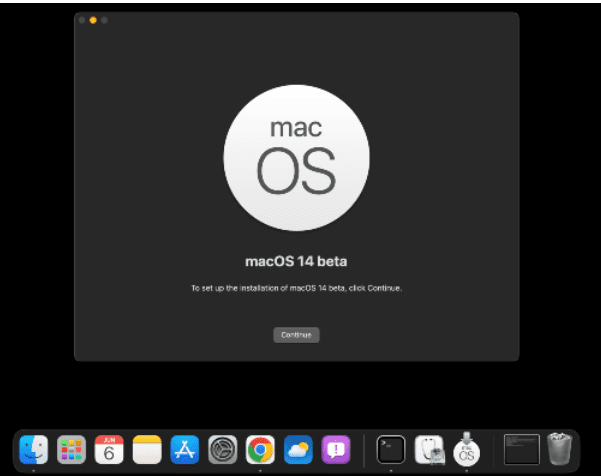Open the App Store icon
The image size is (601, 476).
point(185,449)
